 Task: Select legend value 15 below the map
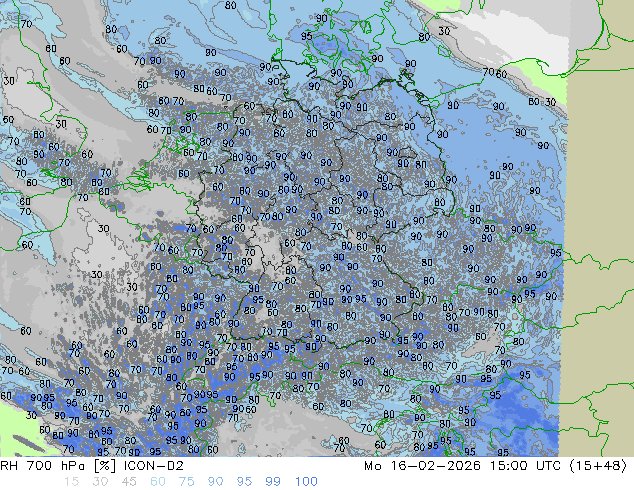click(x=71, y=482)
